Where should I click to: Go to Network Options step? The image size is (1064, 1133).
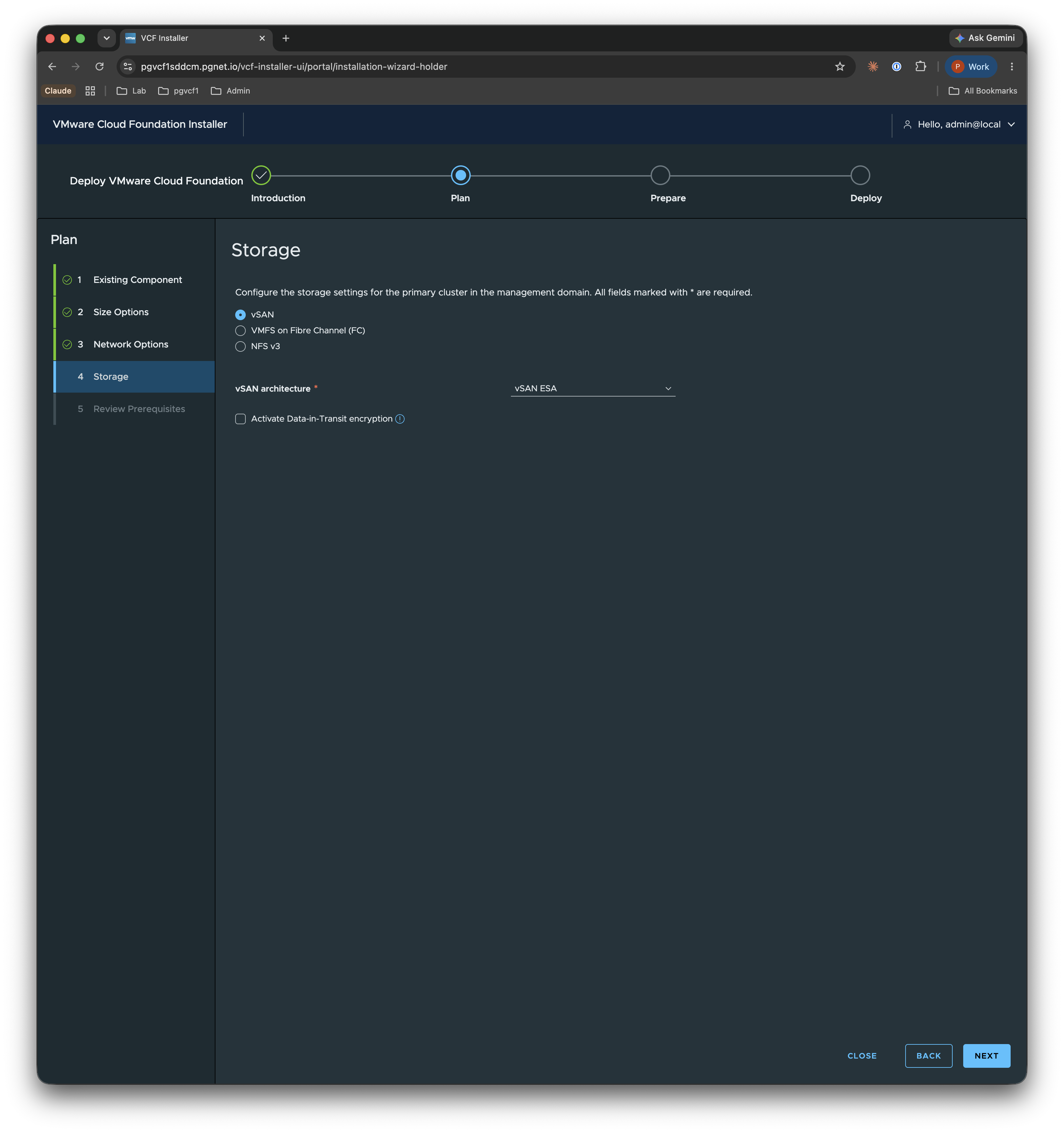tap(134, 344)
